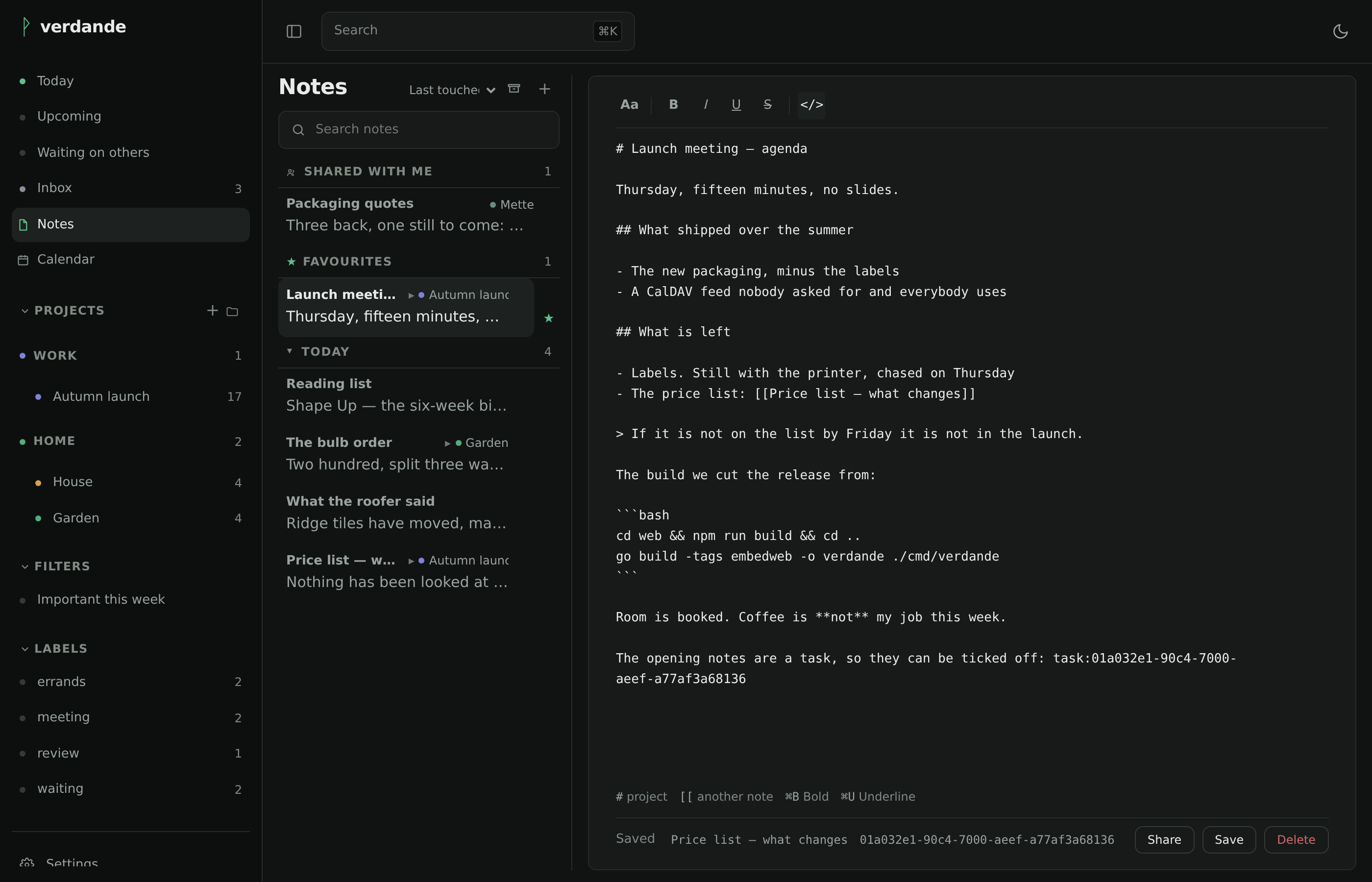Open Settings via the gear icon
The height and width of the screenshot is (882, 1372).
click(x=26, y=863)
